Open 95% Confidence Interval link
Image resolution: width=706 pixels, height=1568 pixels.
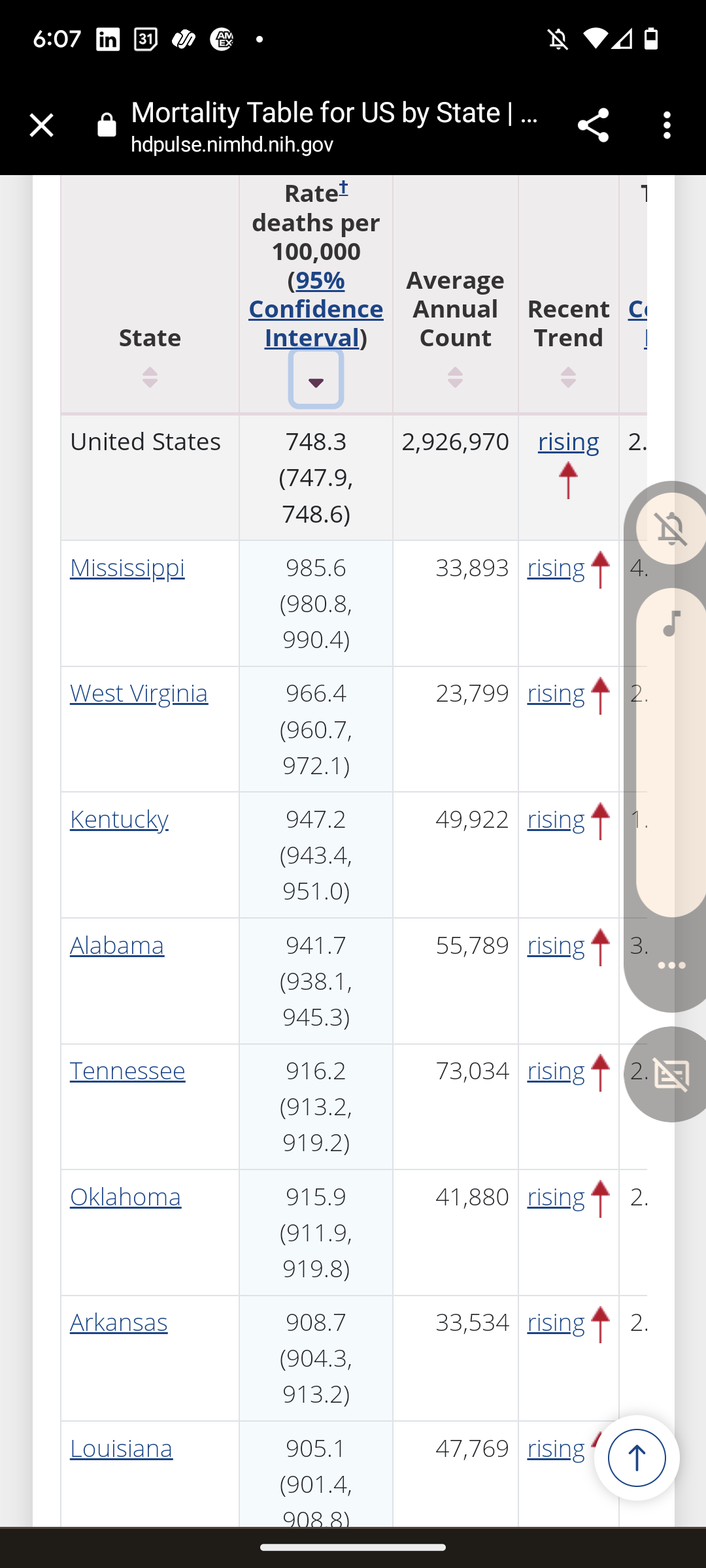[x=316, y=309]
